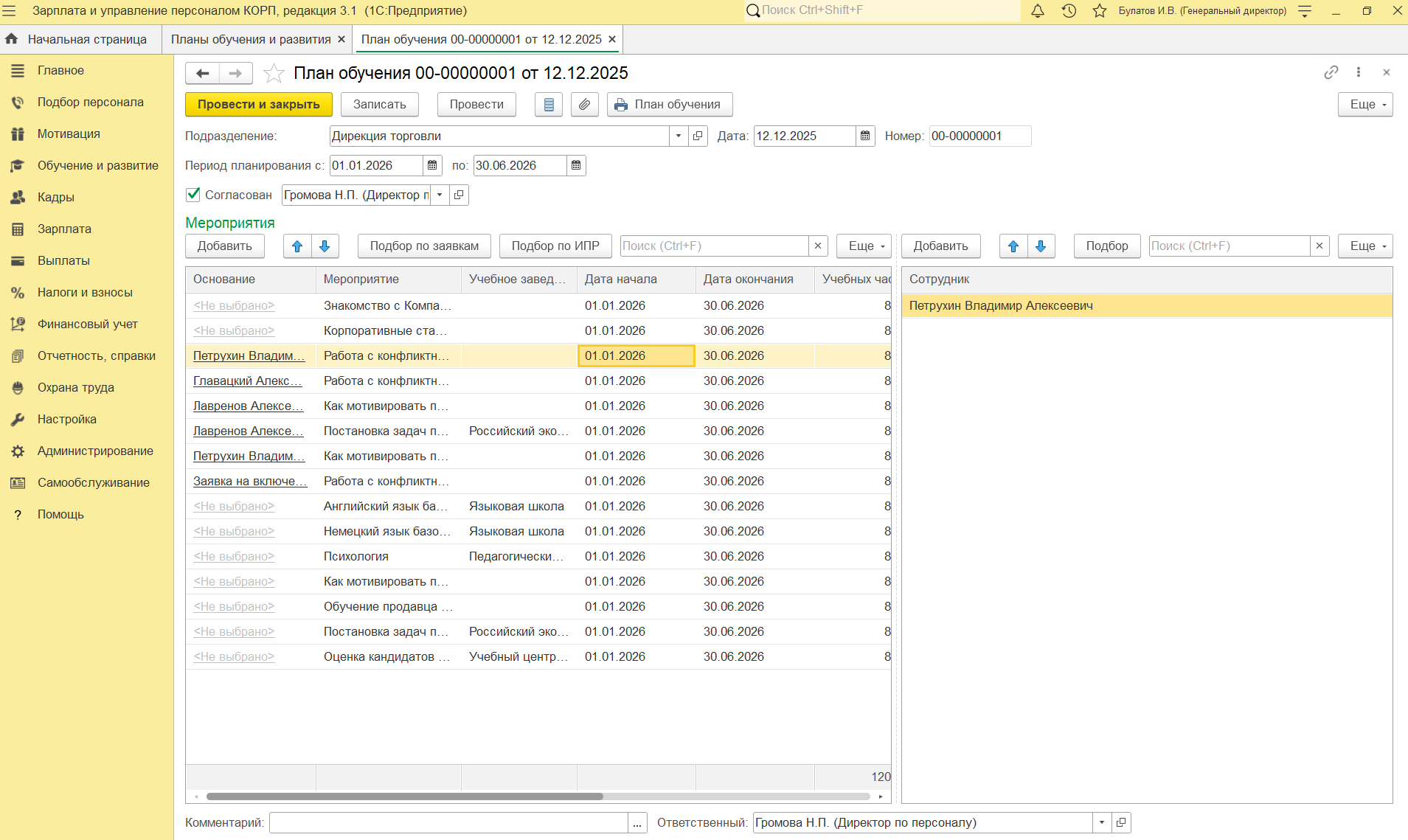Focus the Комментарий input field
Screen dimensions: 1408x840
pos(448,822)
